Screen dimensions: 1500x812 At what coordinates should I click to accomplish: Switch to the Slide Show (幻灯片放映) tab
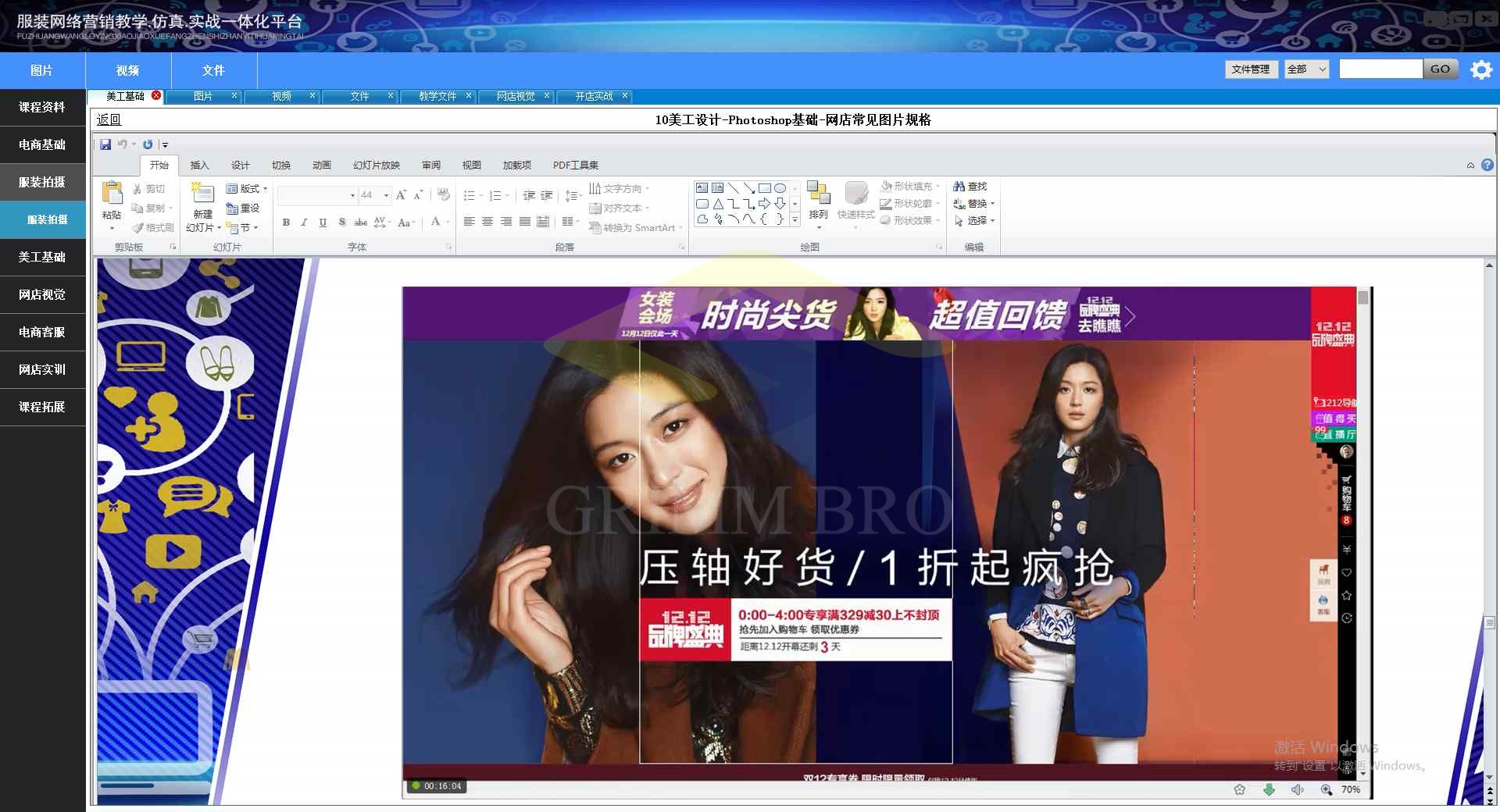coord(377,166)
